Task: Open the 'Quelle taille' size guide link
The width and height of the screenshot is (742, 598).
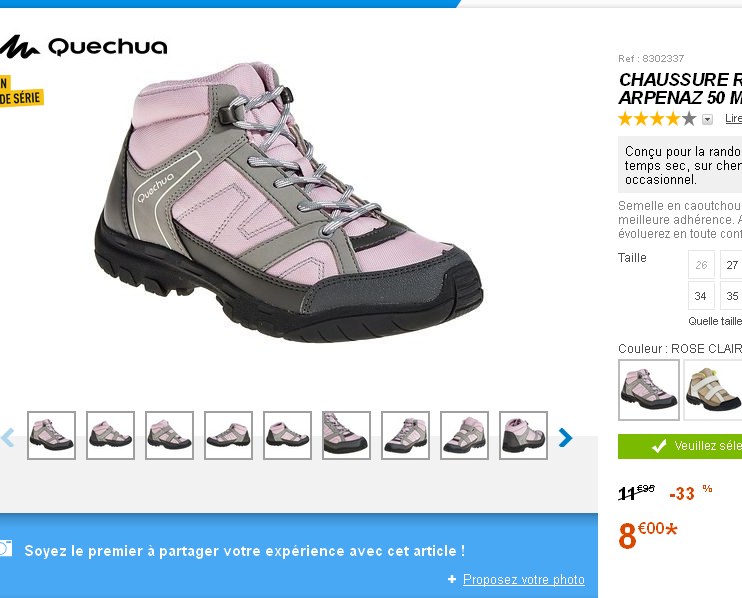Action: coord(715,321)
